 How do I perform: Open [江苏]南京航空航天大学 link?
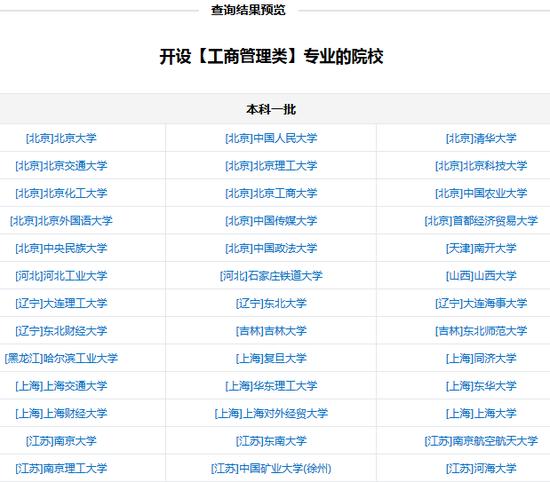(481, 441)
